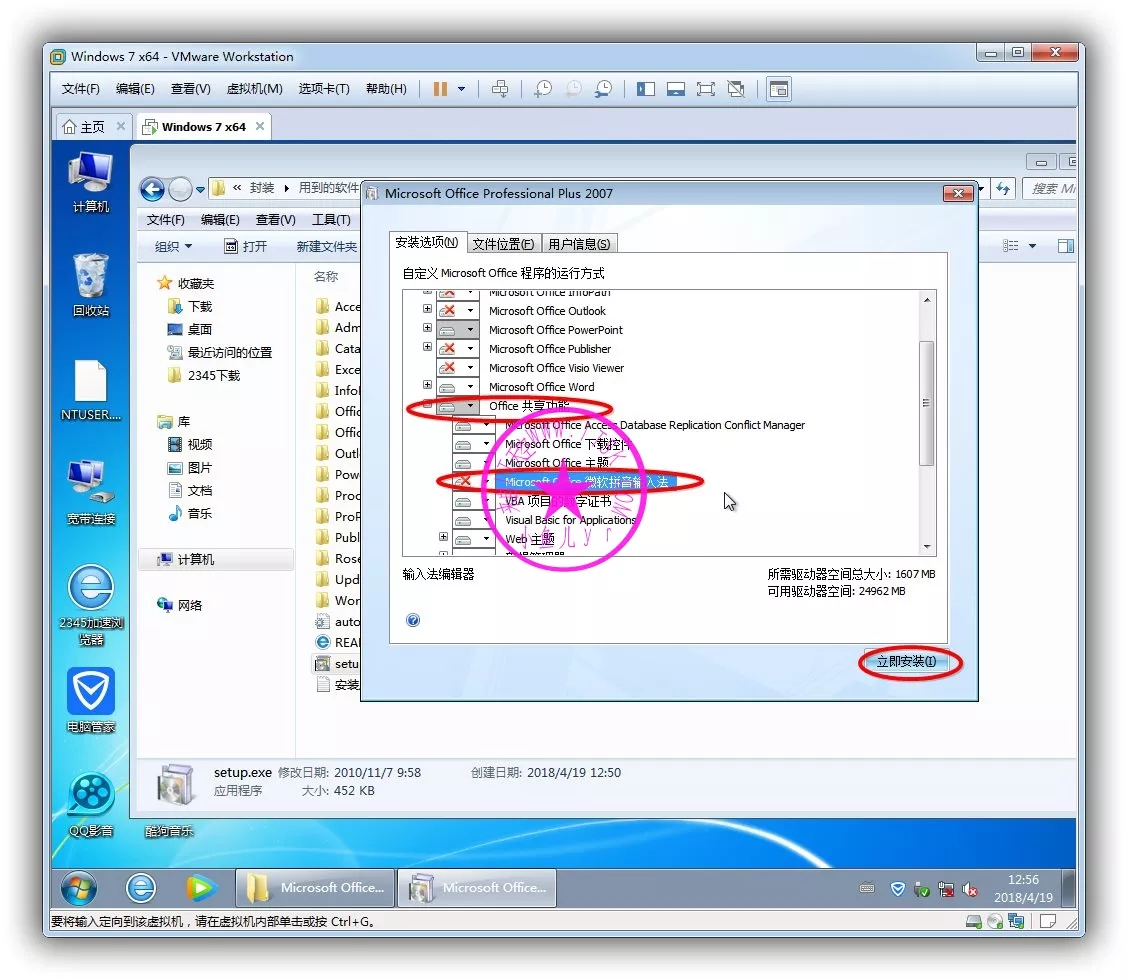The width and height of the screenshot is (1128, 980).
Task: Click 新建文件夹 in the Explorer toolbar
Action: tap(326, 246)
